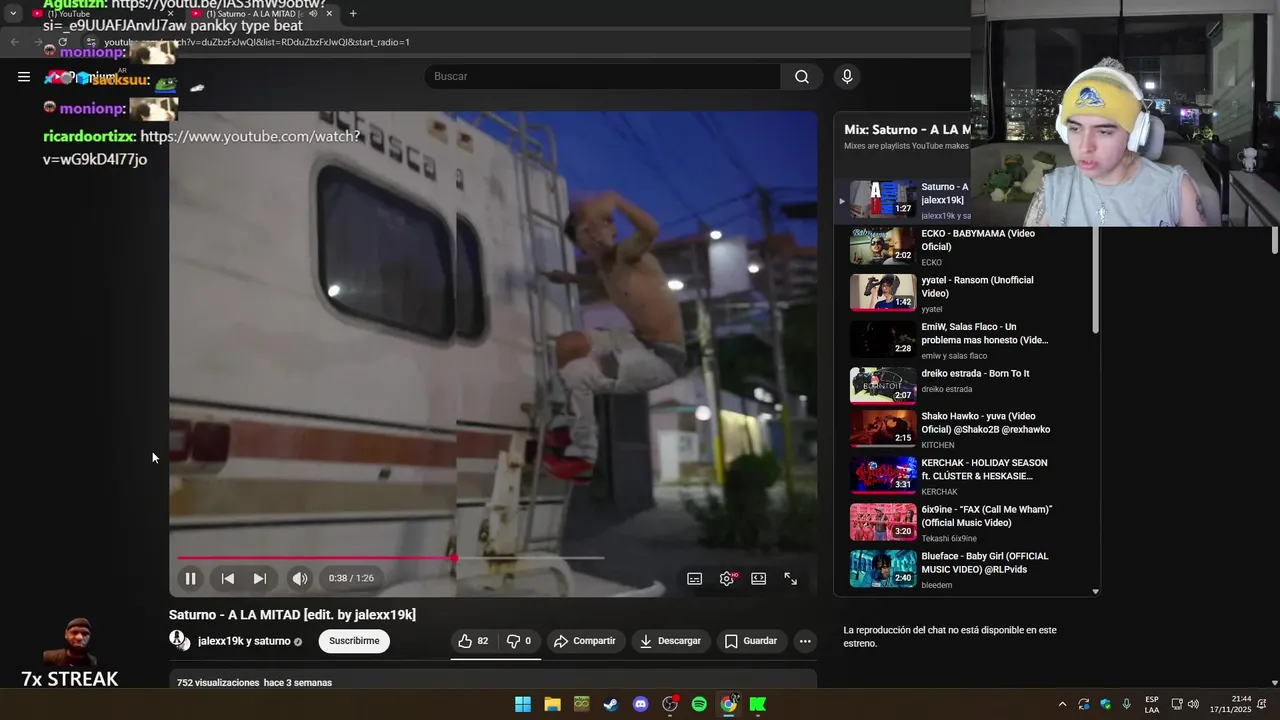Image resolution: width=1280 pixels, height=720 pixels.
Task: Open the tab search dropdown
Action: point(13,14)
